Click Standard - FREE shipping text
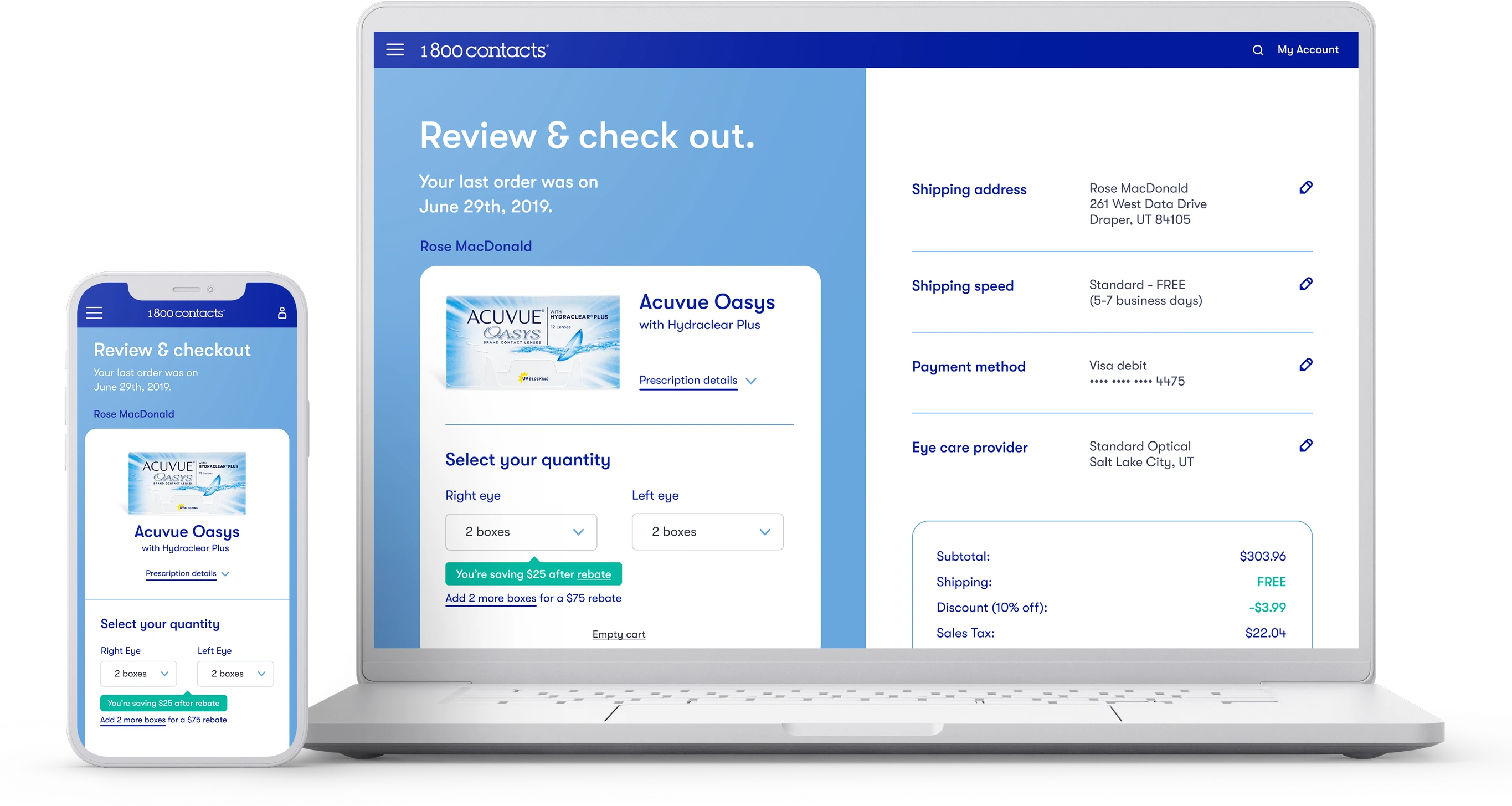The height and width of the screenshot is (806, 1512). (x=1137, y=285)
